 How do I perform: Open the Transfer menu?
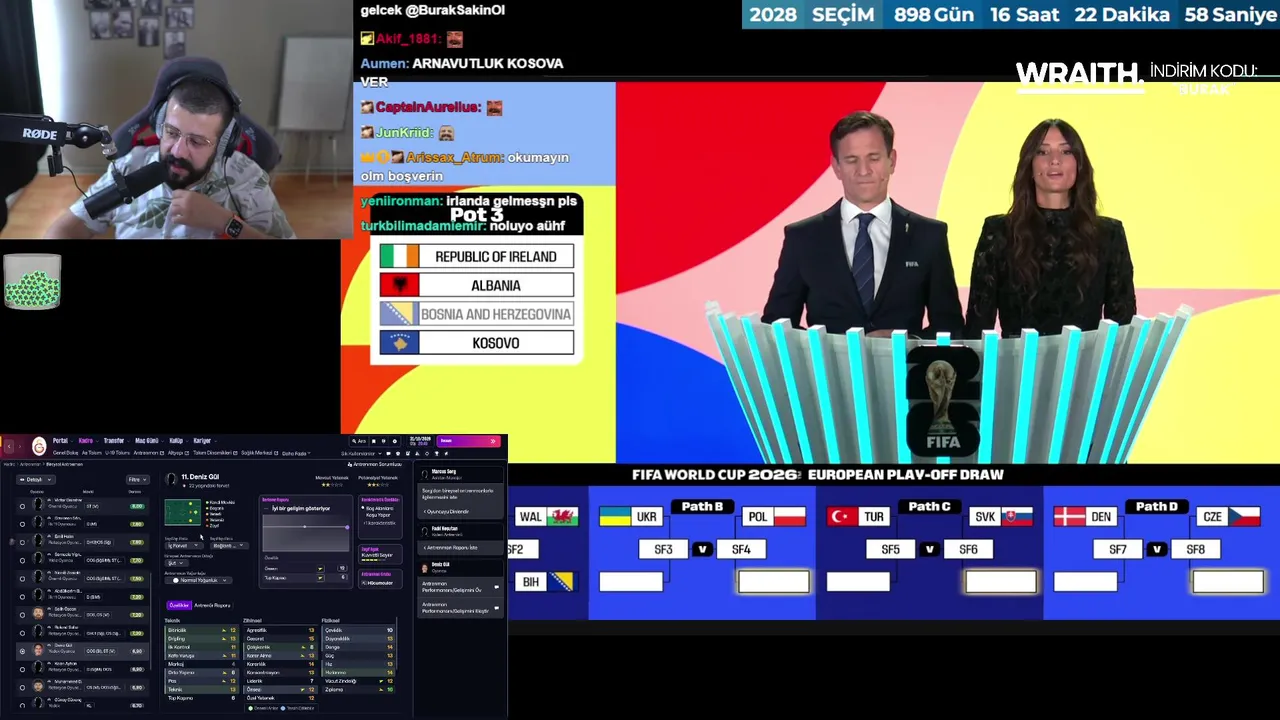[114, 441]
